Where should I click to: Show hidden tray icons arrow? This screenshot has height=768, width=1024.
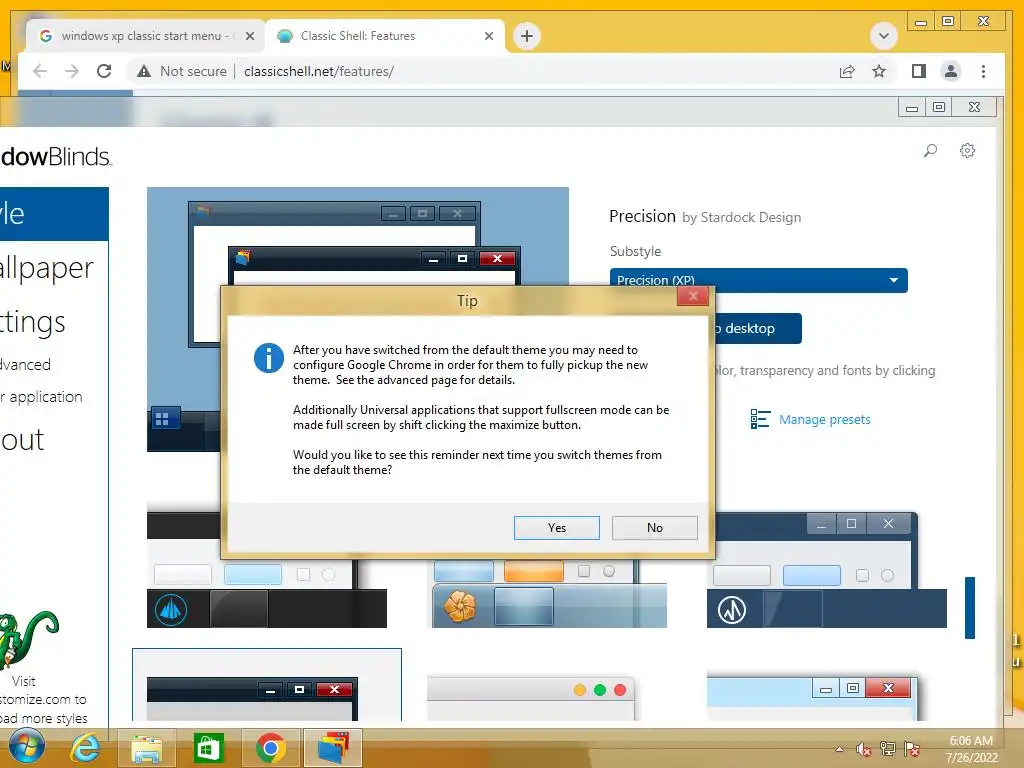[839, 749]
